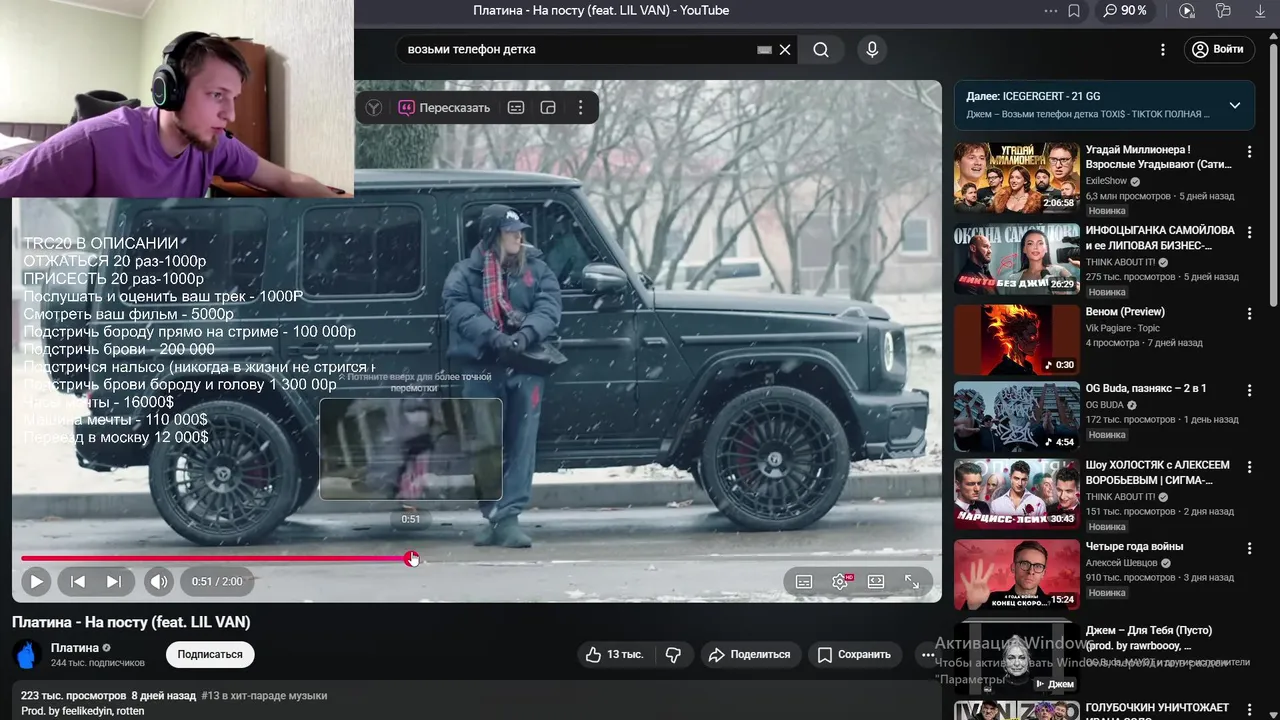This screenshot has height=720, width=1280.
Task: Click the browser media playback icon
Action: pos(1187,11)
